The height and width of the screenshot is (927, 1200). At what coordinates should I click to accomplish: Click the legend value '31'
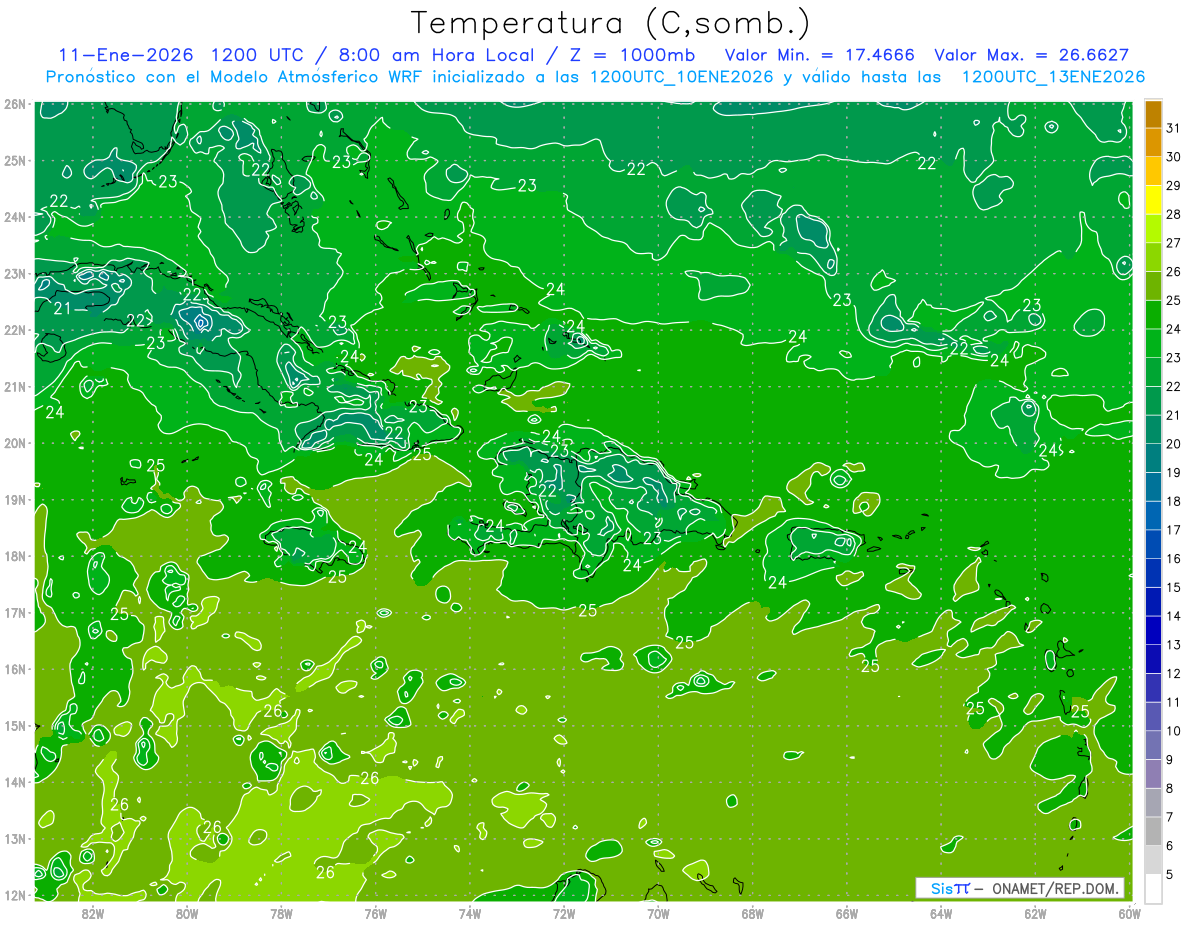coord(1174,128)
